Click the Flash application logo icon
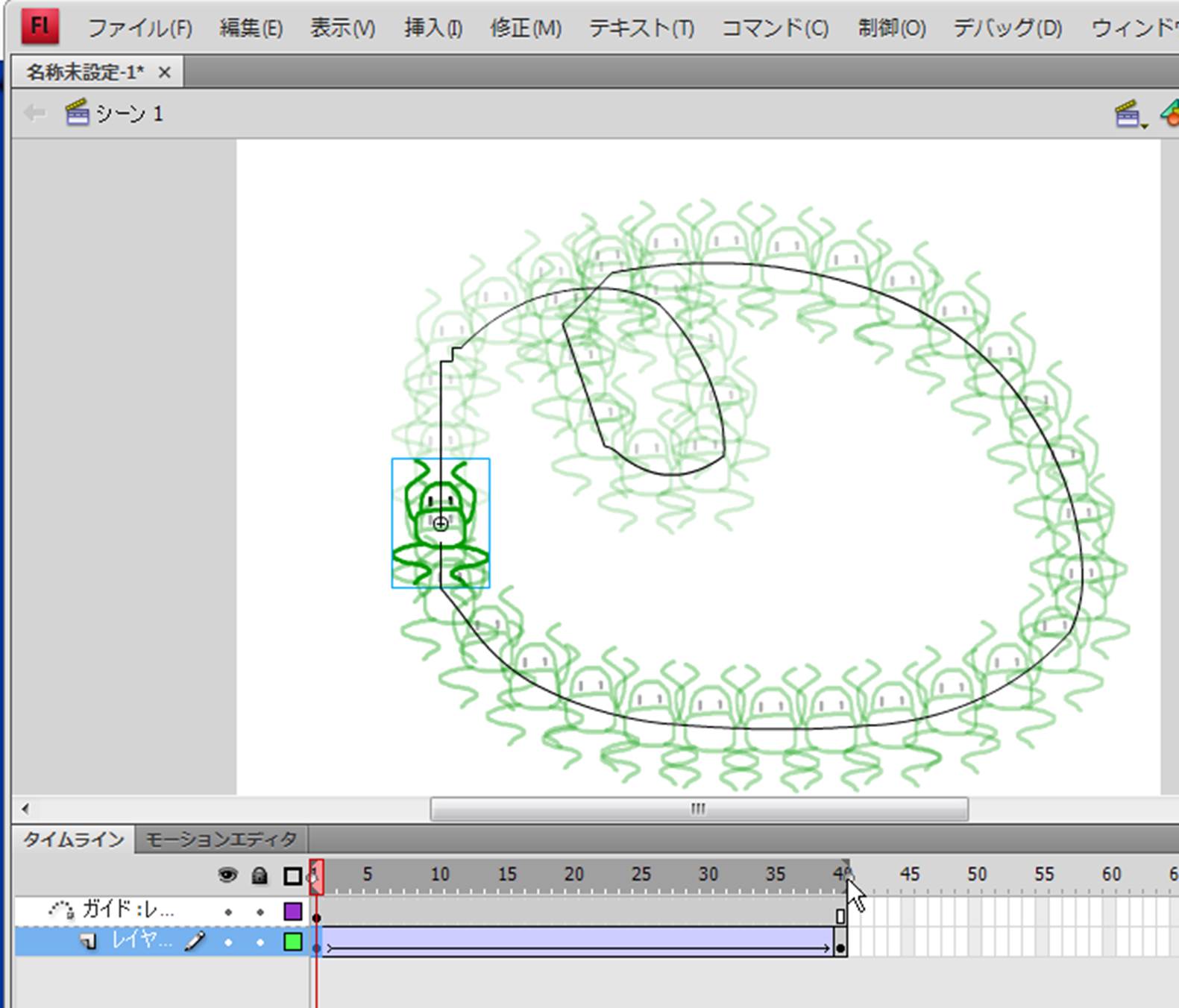 (40, 27)
